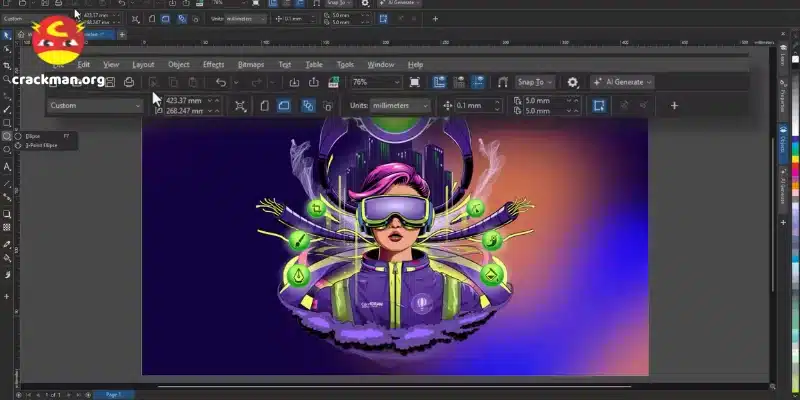Image resolution: width=800 pixels, height=400 pixels.
Task: Open the Object menu
Action: click(179, 65)
